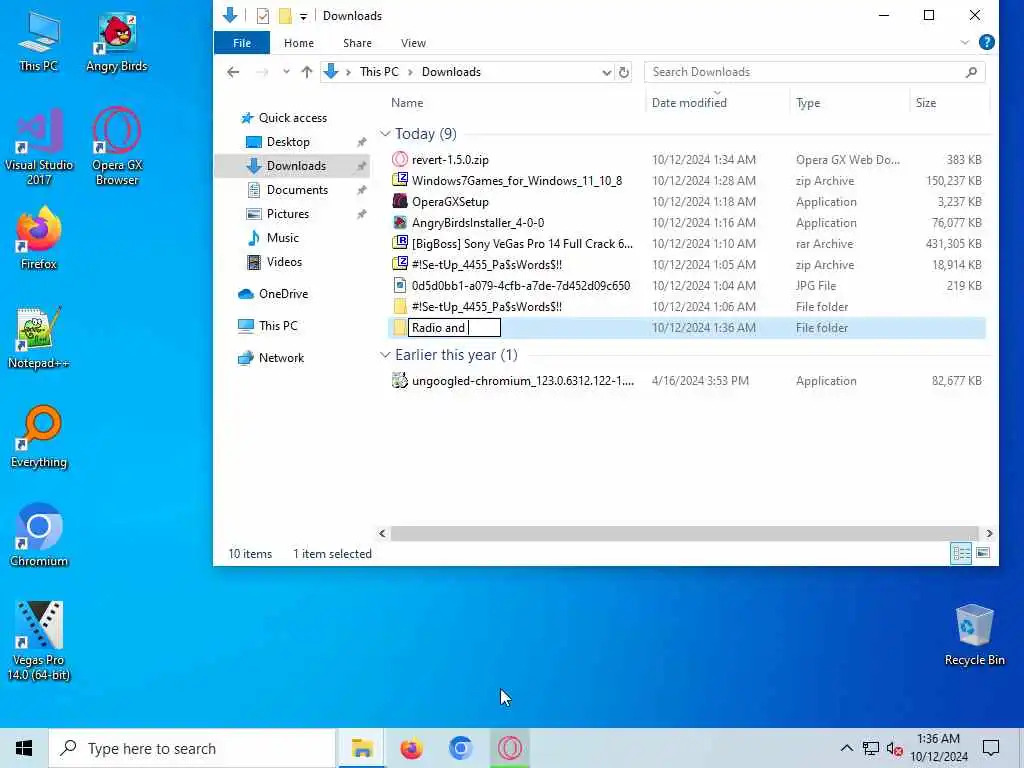Open Music in navigation pane

[282, 238]
